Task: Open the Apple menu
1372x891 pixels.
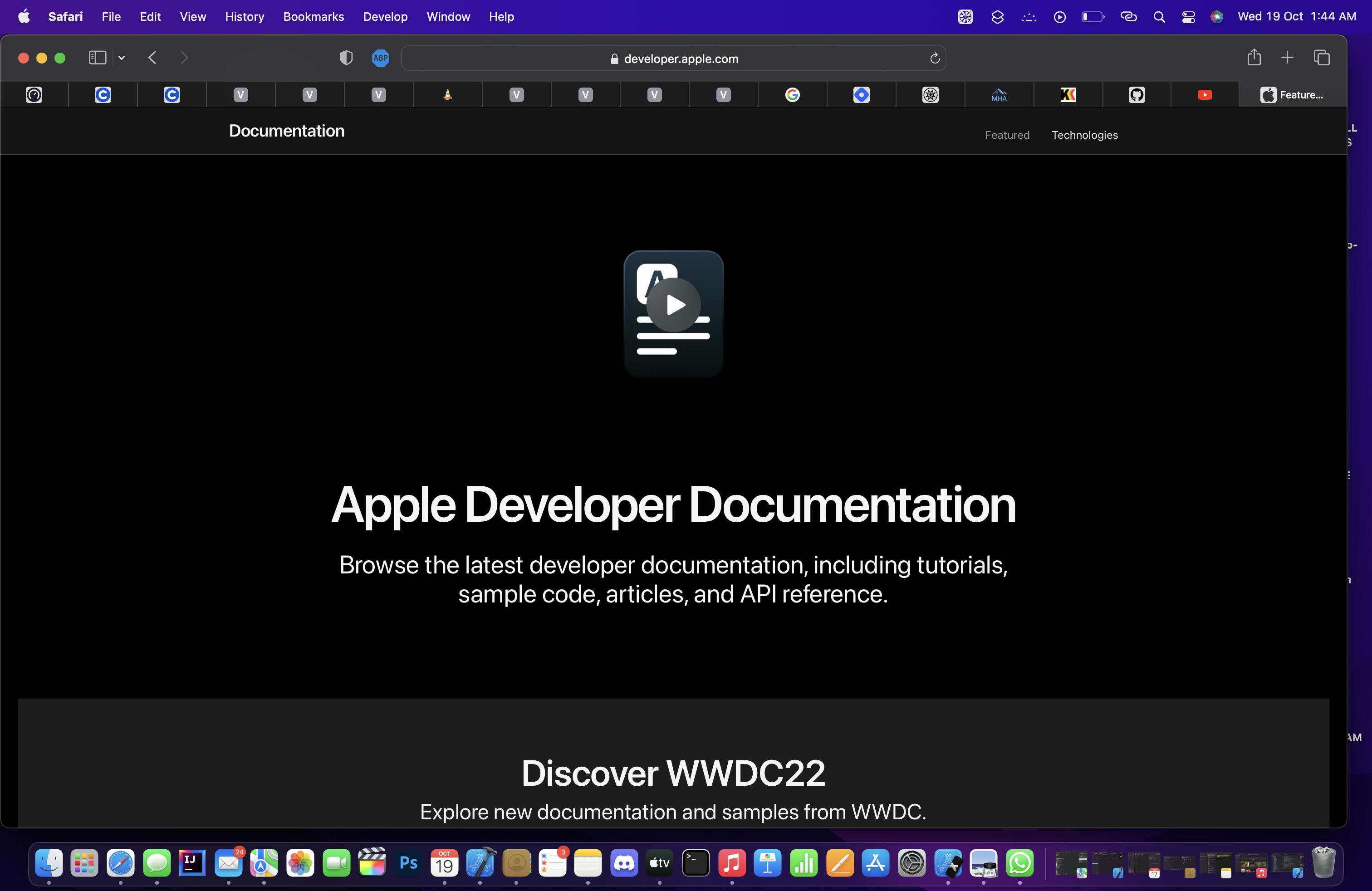Action: point(24,16)
